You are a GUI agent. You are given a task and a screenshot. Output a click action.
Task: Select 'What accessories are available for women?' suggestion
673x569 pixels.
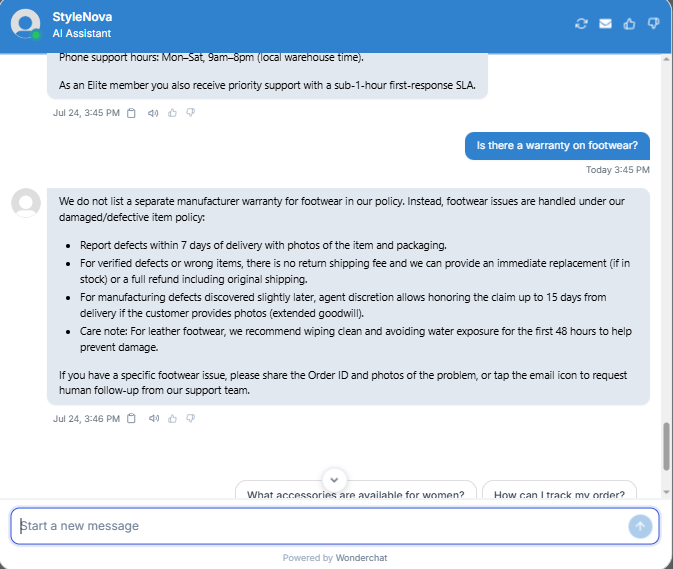356,491
